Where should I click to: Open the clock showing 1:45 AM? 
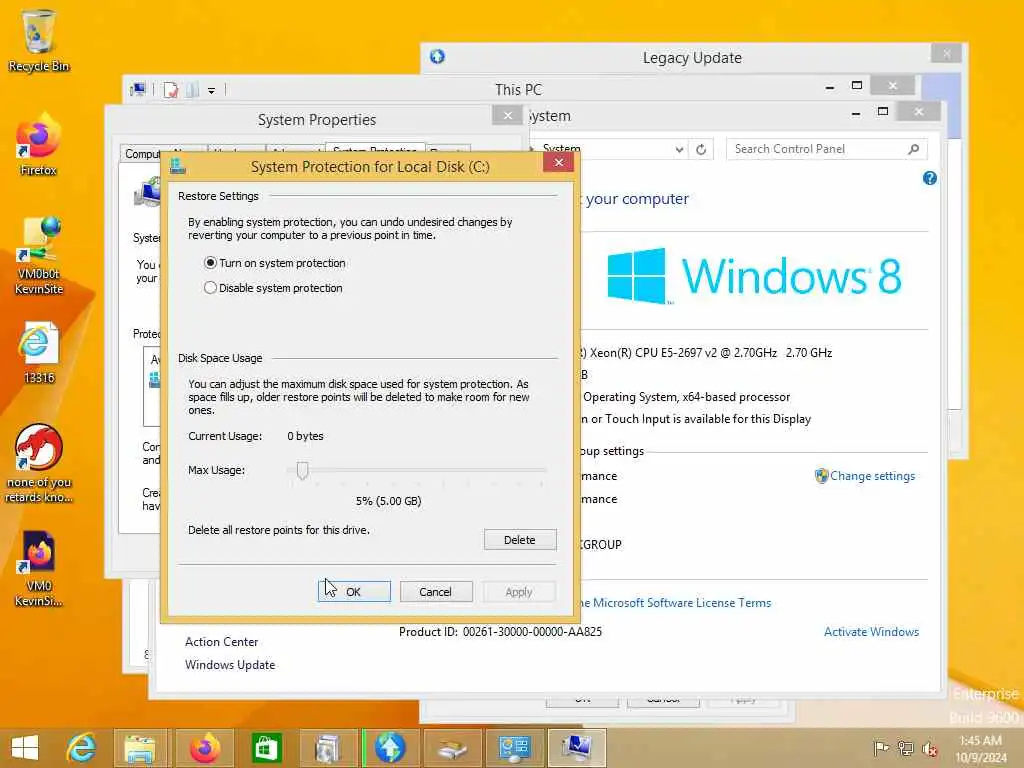[981, 748]
